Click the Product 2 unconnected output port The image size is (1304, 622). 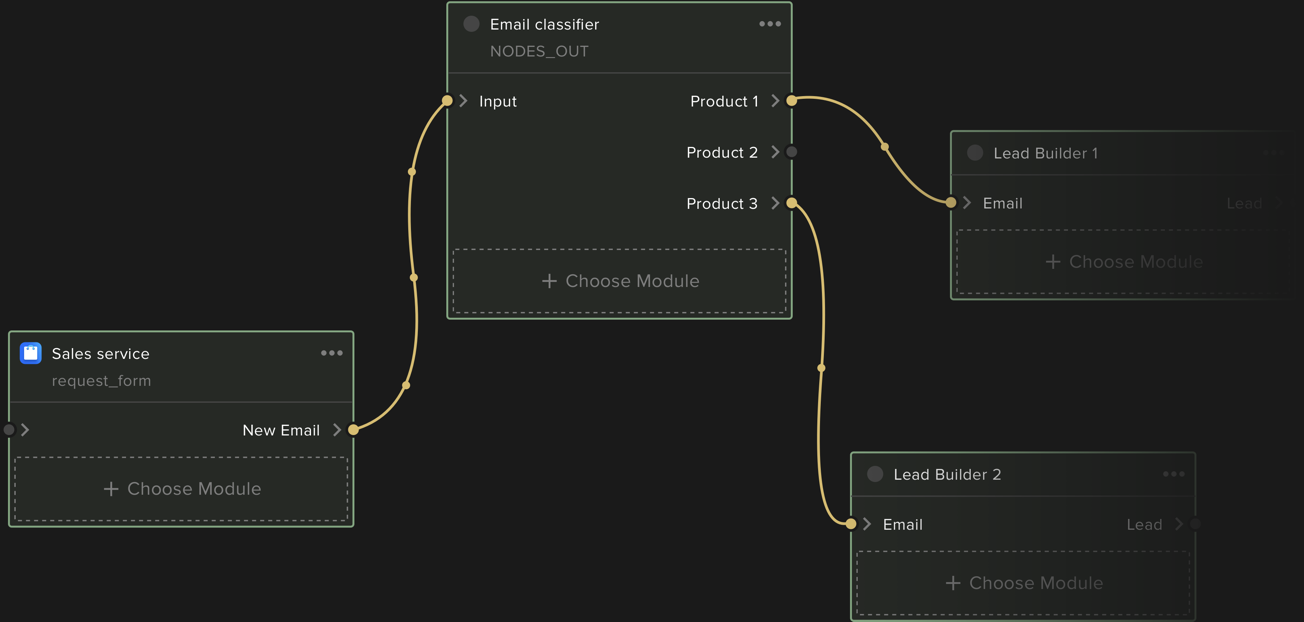coord(791,152)
